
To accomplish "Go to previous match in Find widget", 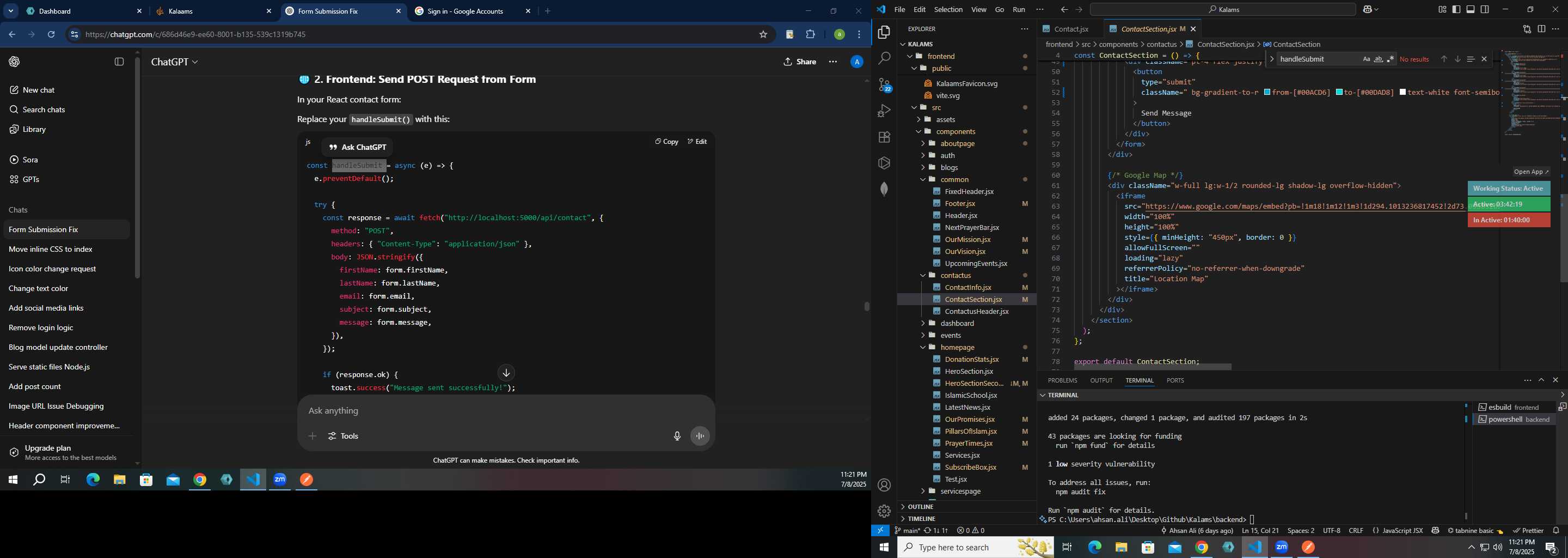I will [1444, 59].
